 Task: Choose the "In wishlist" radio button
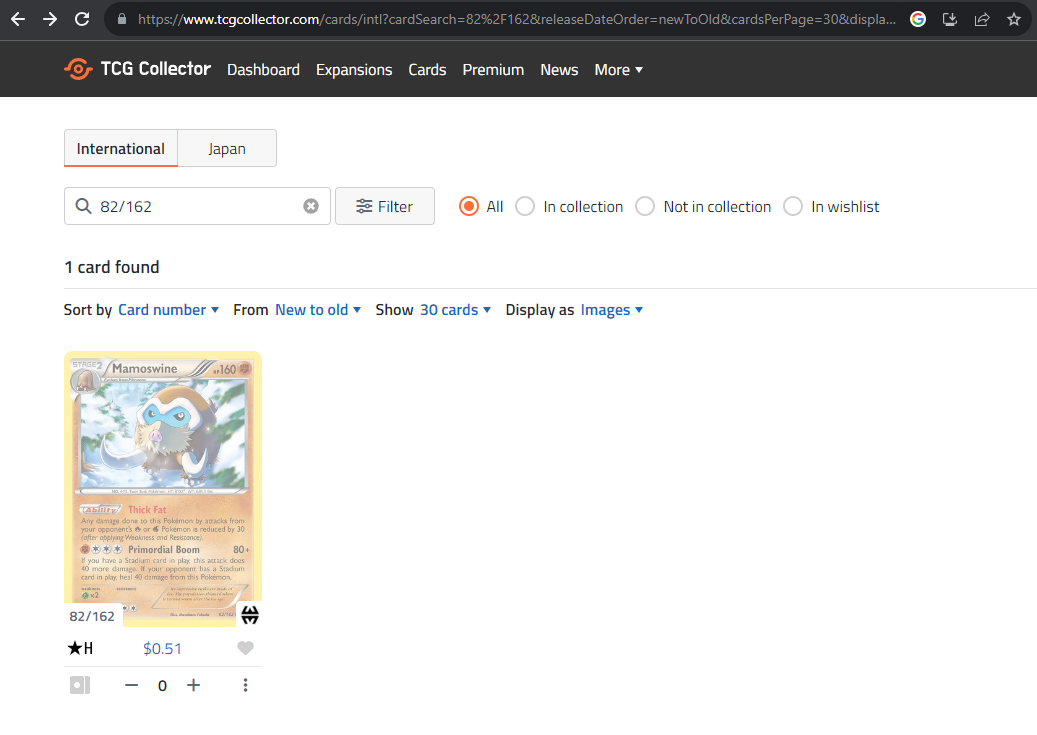pos(793,206)
